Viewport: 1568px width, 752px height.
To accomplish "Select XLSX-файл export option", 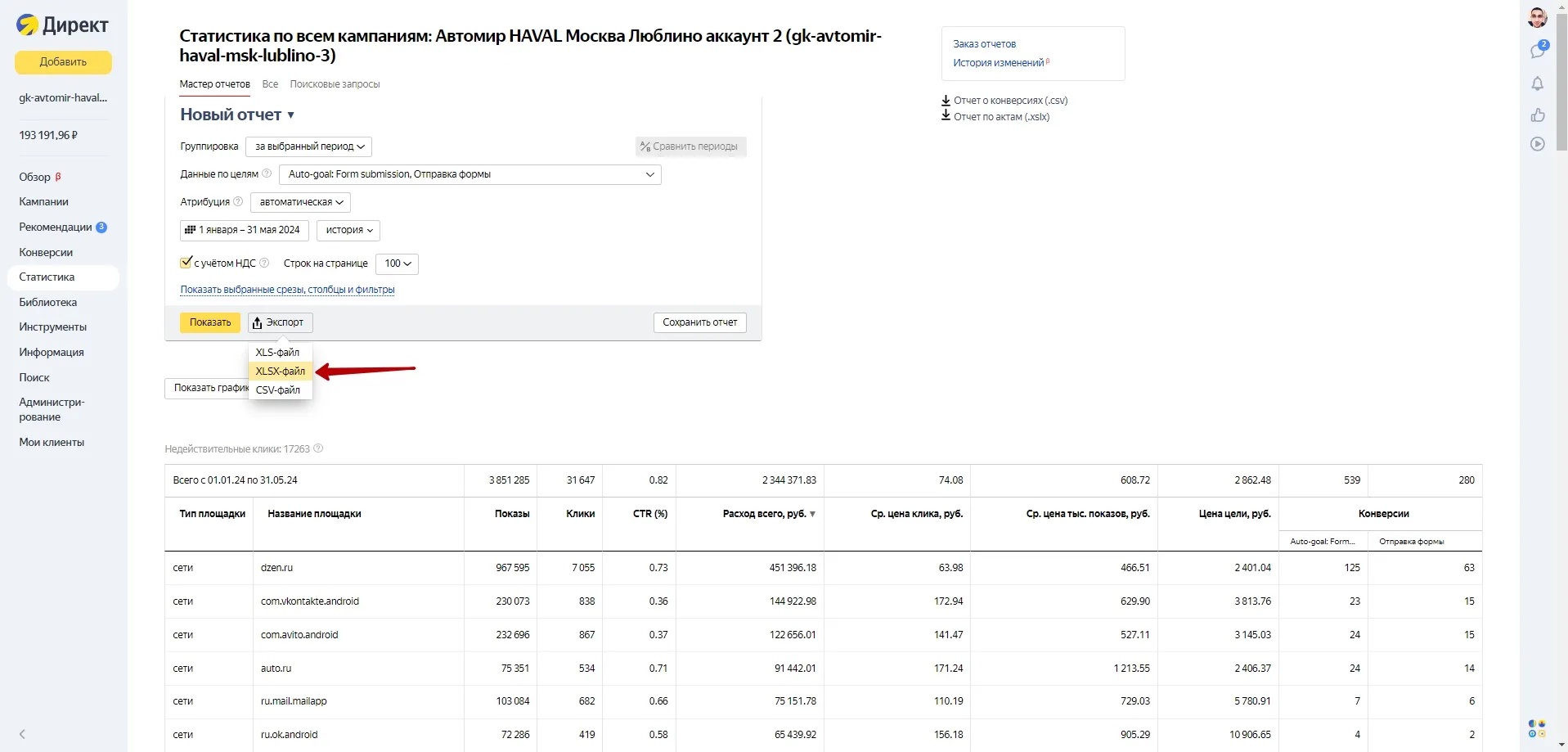I will point(280,371).
